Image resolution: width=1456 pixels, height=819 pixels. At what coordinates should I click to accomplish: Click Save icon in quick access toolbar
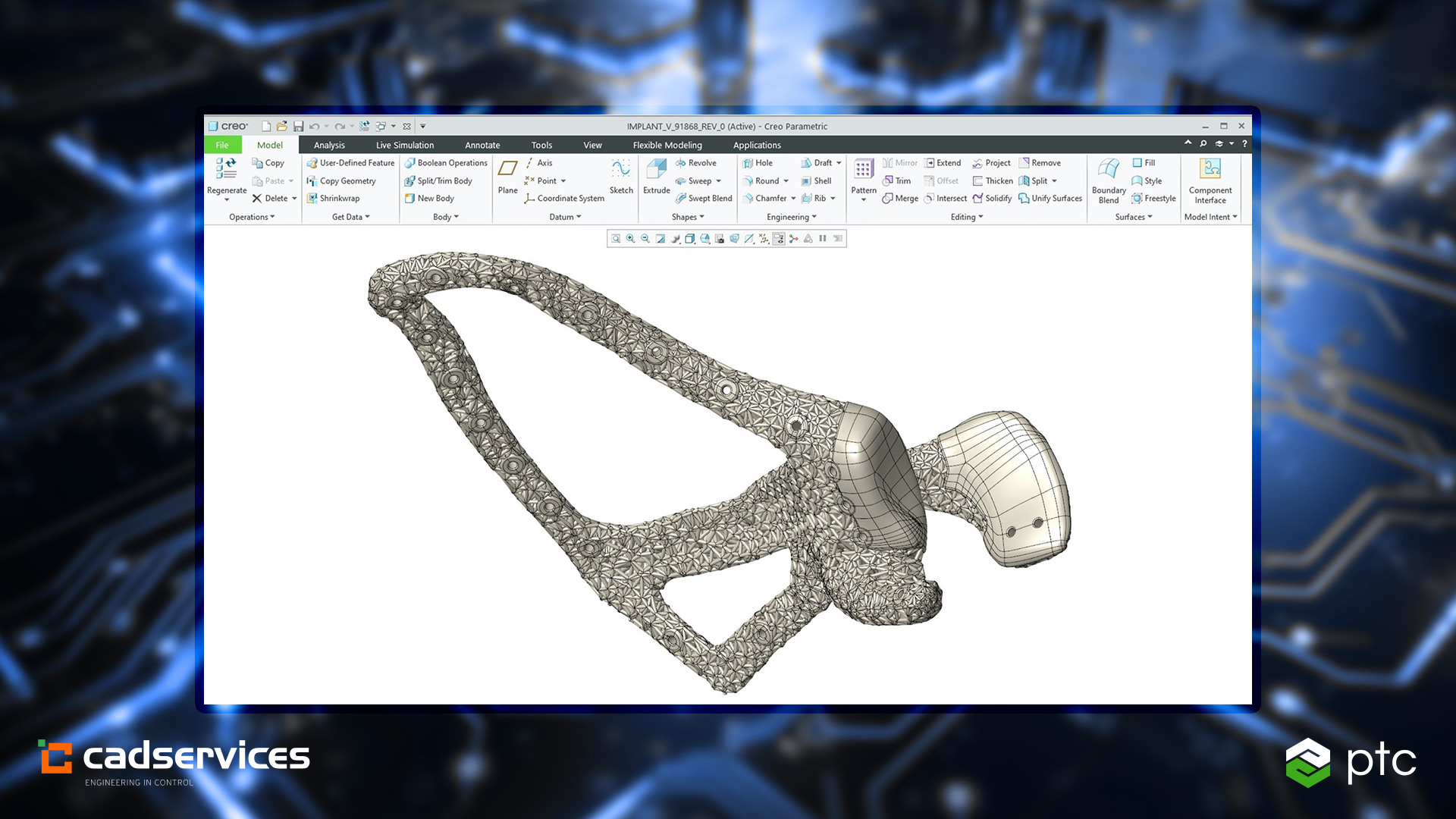point(298,127)
